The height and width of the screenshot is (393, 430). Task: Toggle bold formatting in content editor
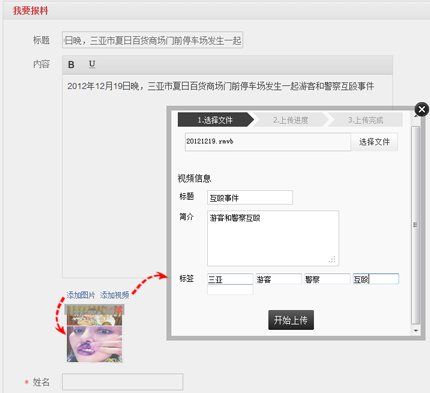click(x=71, y=65)
